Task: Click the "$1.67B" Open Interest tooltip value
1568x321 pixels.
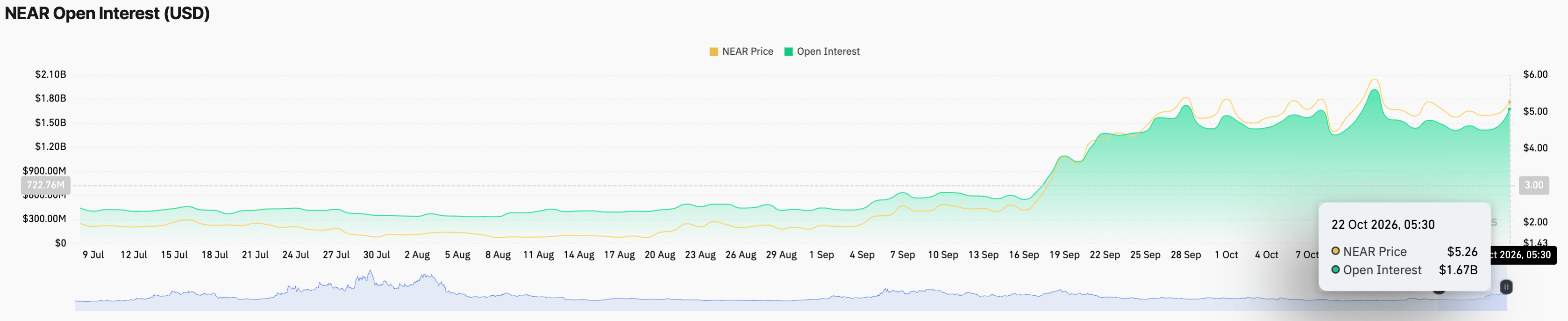Action: (x=1458, y=270)
